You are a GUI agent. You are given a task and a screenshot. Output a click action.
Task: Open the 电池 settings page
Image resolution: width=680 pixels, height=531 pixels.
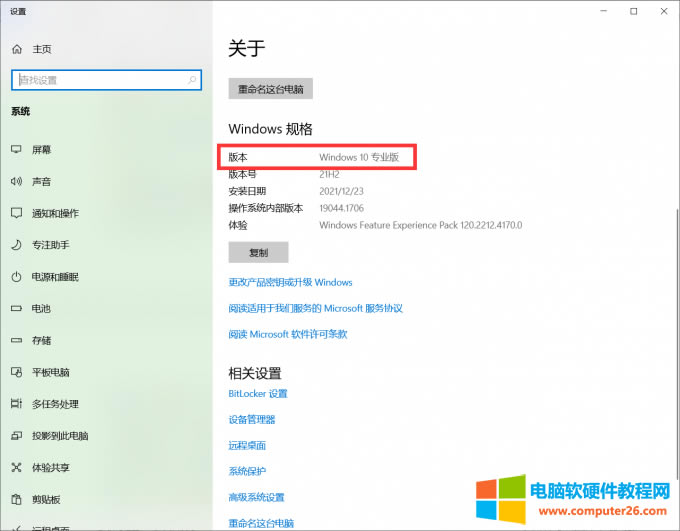[42, 308]
